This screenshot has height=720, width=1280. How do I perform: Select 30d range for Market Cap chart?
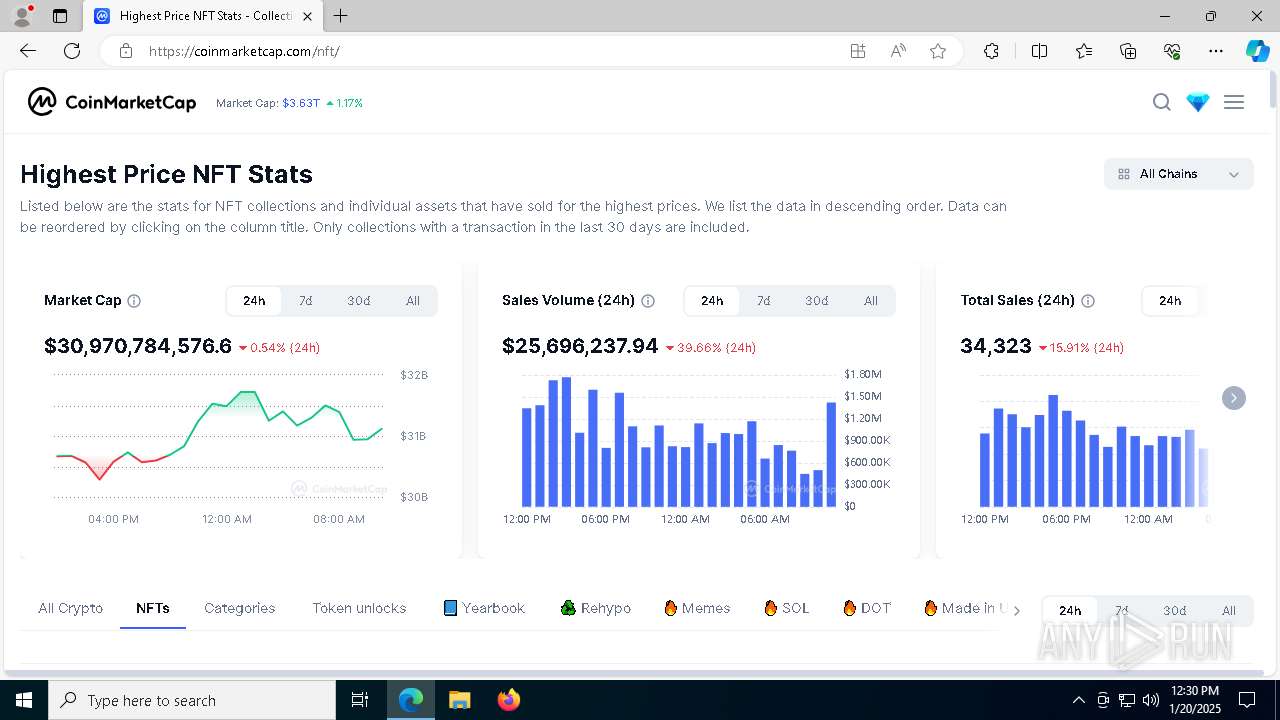359,301
